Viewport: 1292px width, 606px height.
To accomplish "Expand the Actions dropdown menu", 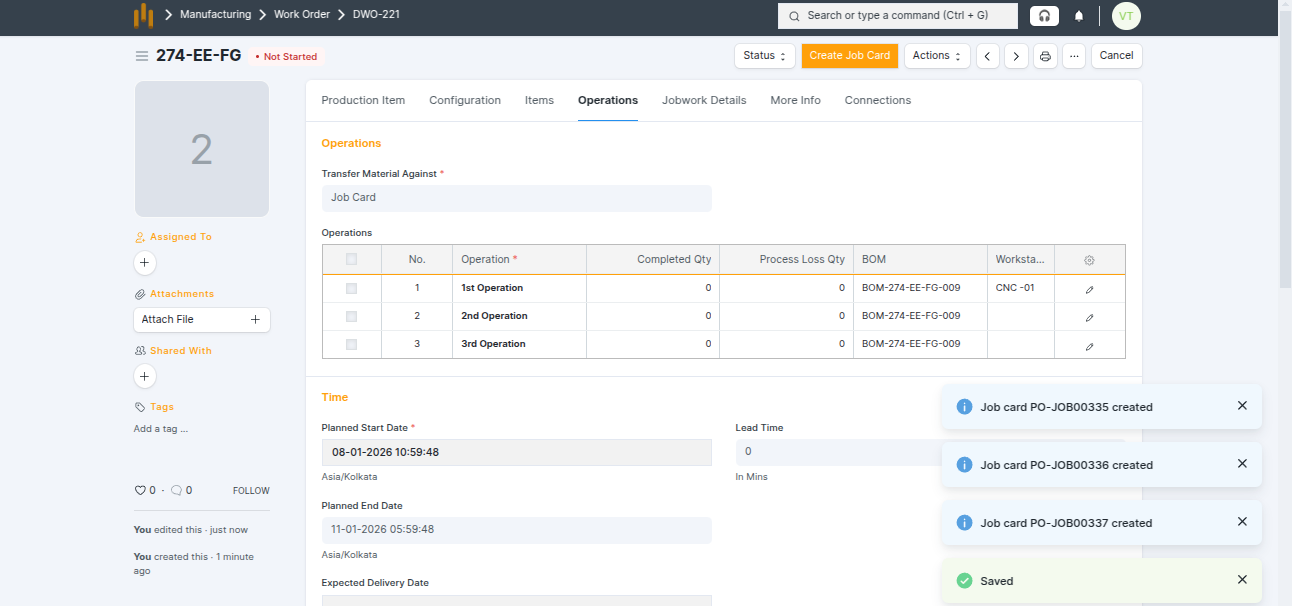I will (936, 56).
